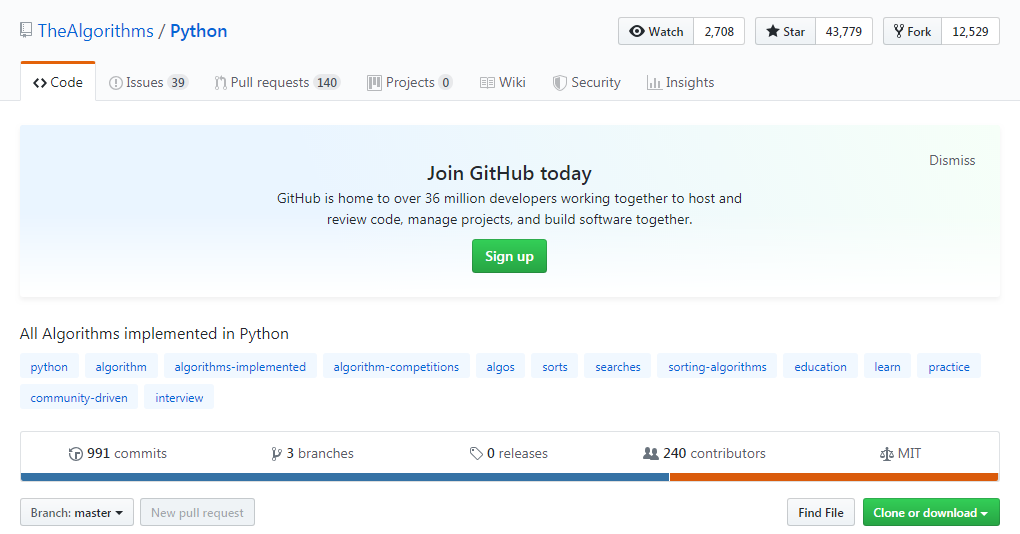
Task: Open the Insights tab
Action: tap(680, 83)
